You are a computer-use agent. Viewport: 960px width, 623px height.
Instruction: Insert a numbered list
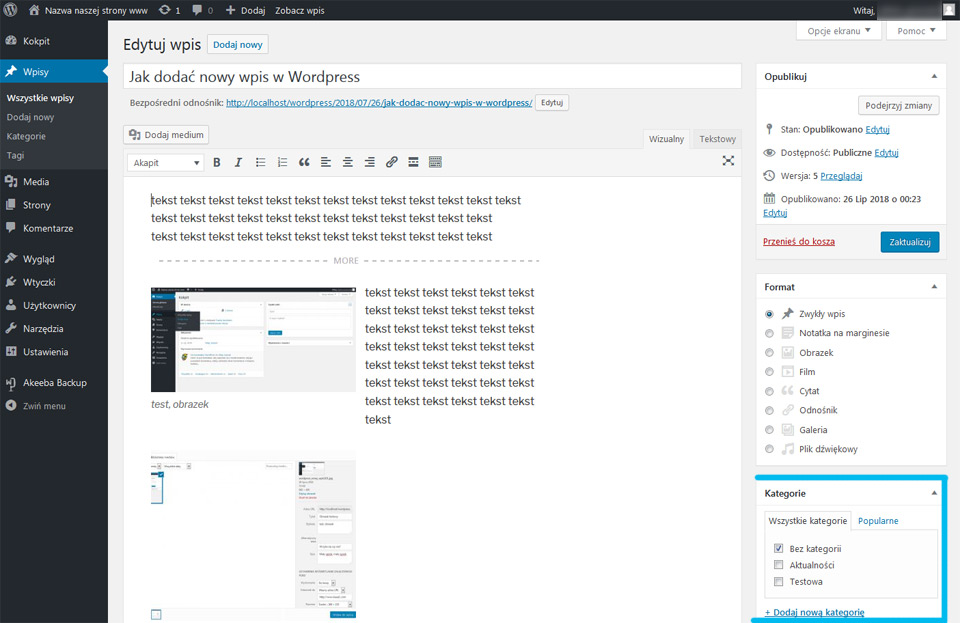coord(282,162)
